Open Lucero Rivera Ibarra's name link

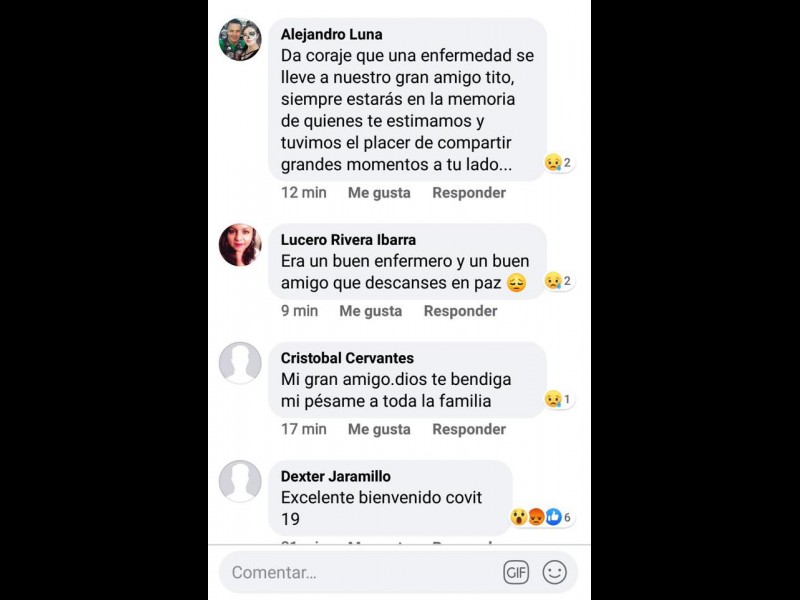click(348, 240)
